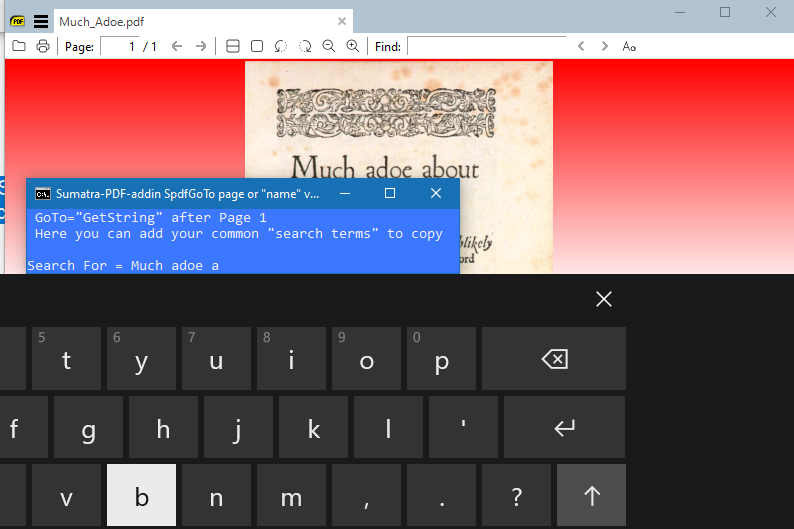This screenshot has width=794, height=529.
Task: Close the on-screen touch keyboard
Action: click(x=604, y=299)
